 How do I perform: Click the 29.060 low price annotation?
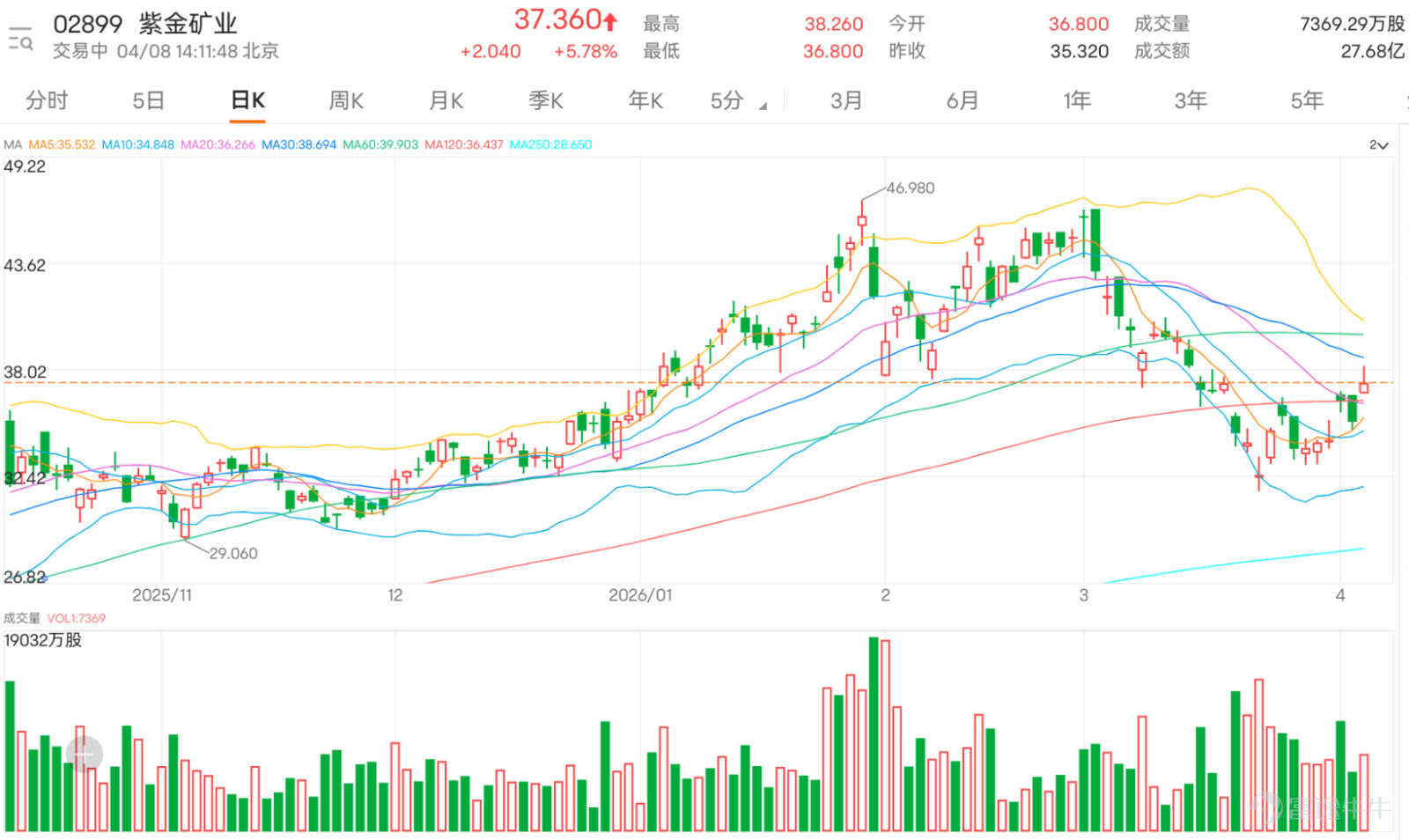pos(233,554)
